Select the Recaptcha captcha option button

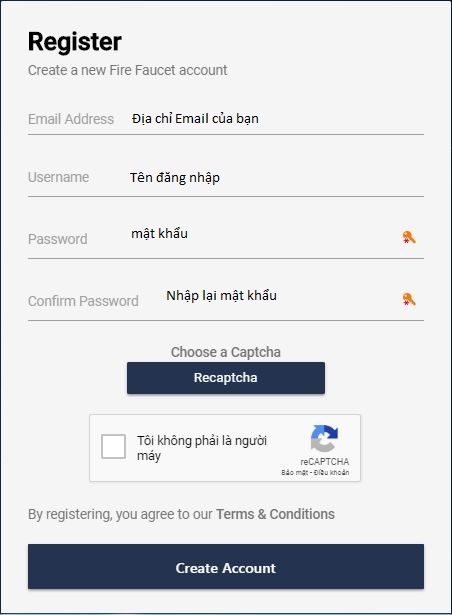point(226,378)
